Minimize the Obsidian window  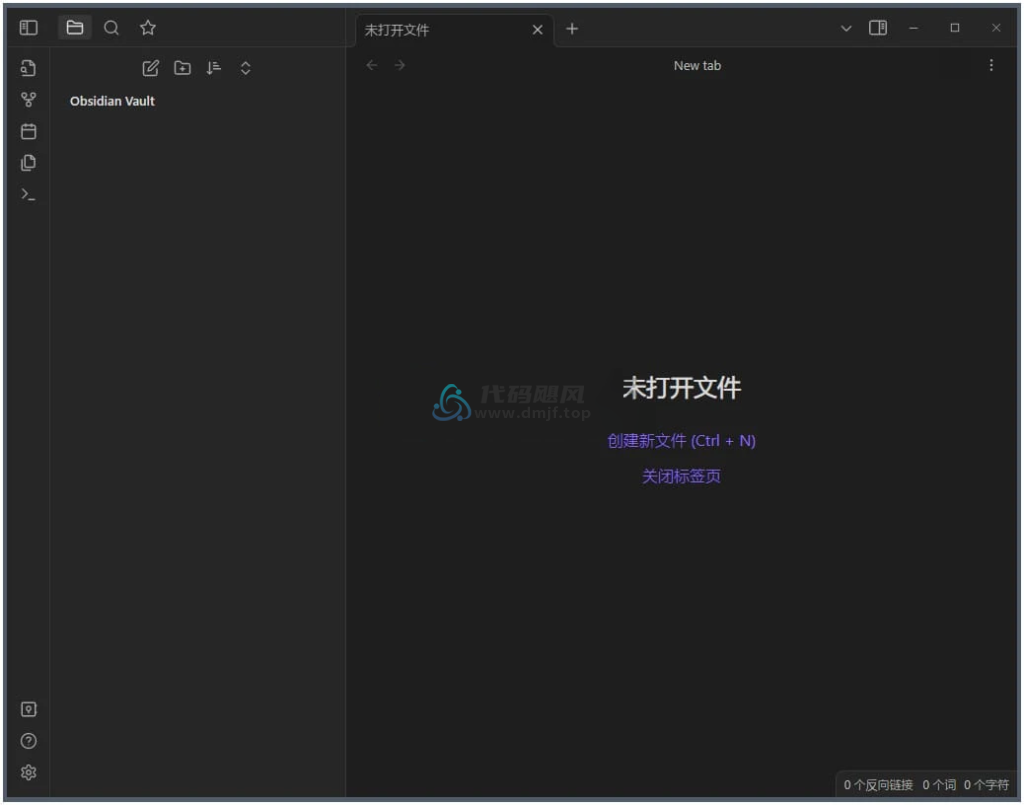pyautogui.click(x=914, y=28)
